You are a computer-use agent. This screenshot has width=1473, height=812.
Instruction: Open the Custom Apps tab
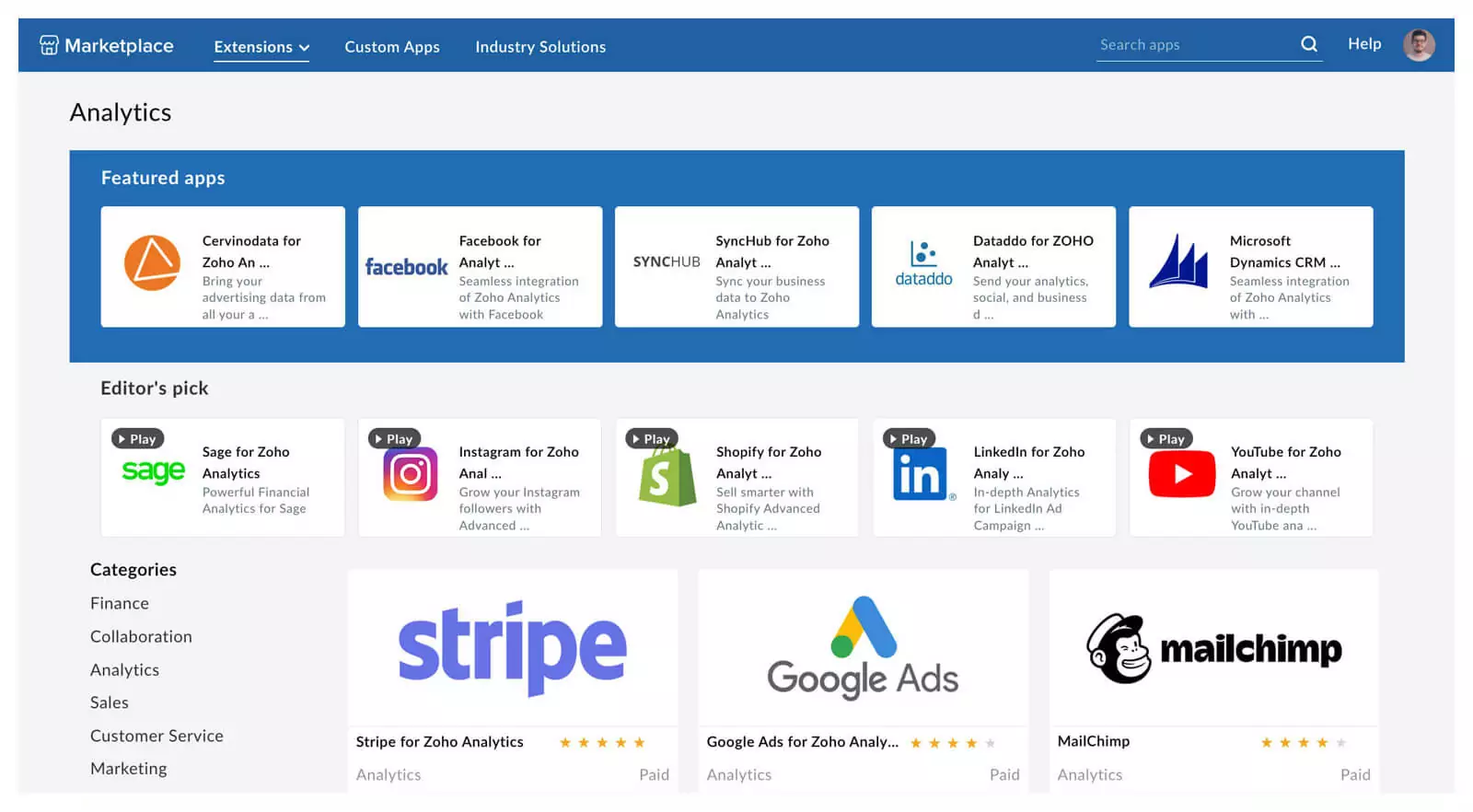point(392,47)
